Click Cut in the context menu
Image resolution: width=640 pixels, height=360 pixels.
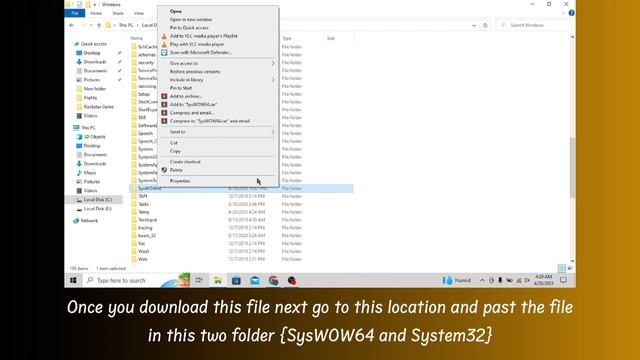[x=174, y=143]
